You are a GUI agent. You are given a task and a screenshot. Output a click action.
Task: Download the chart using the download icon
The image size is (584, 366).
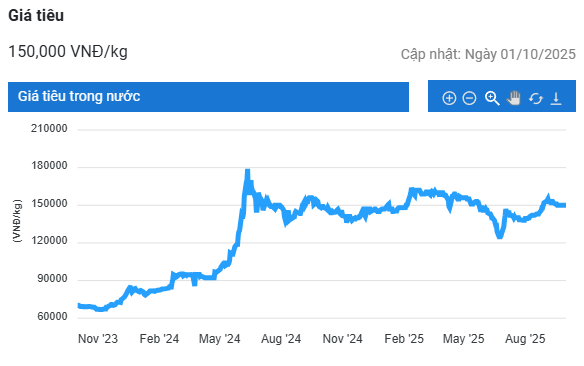click(556, 99)
